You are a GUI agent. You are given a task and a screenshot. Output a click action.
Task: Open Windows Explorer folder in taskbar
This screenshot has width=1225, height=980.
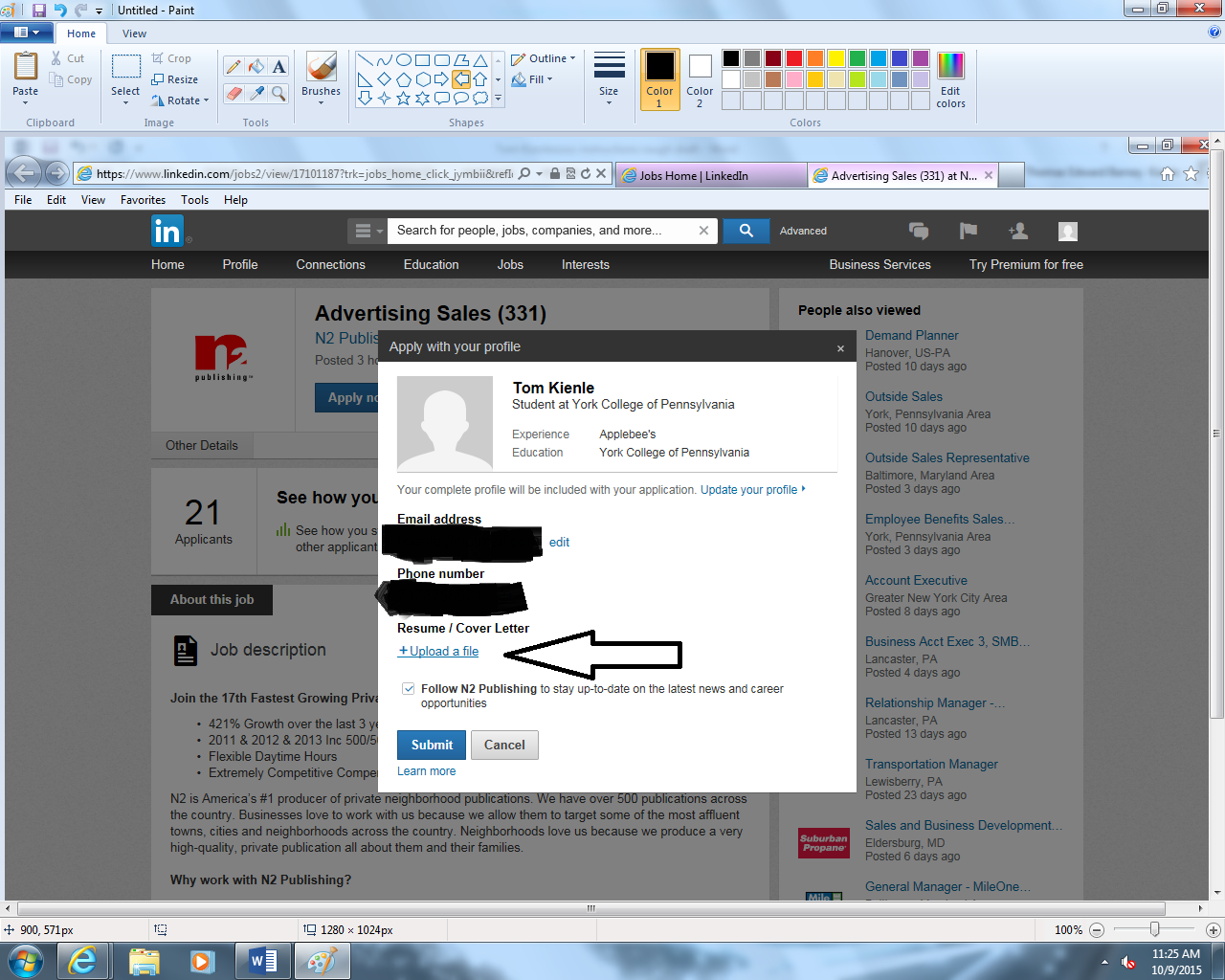tap(144, 960)
